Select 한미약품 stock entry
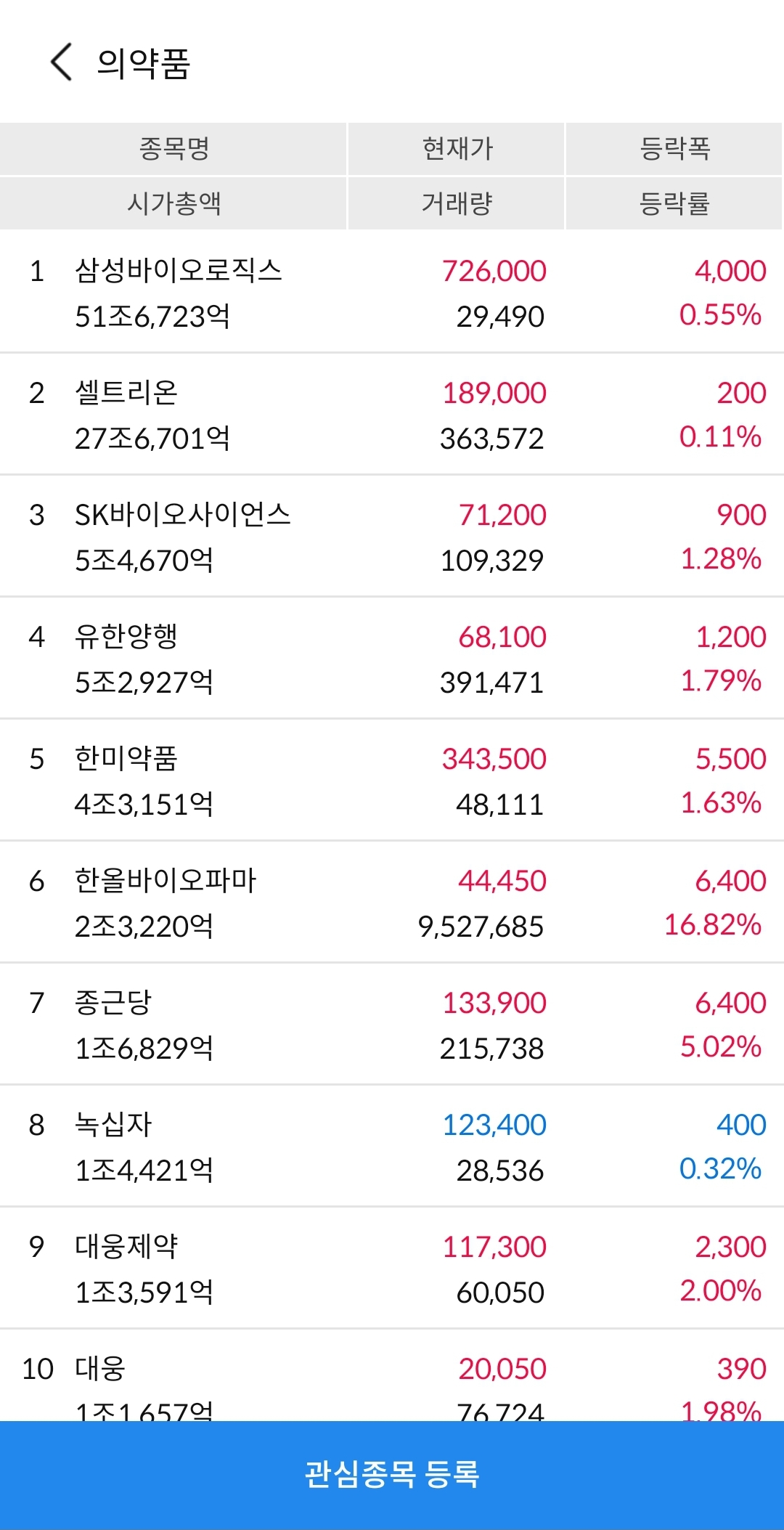 [x=392, y=781]
